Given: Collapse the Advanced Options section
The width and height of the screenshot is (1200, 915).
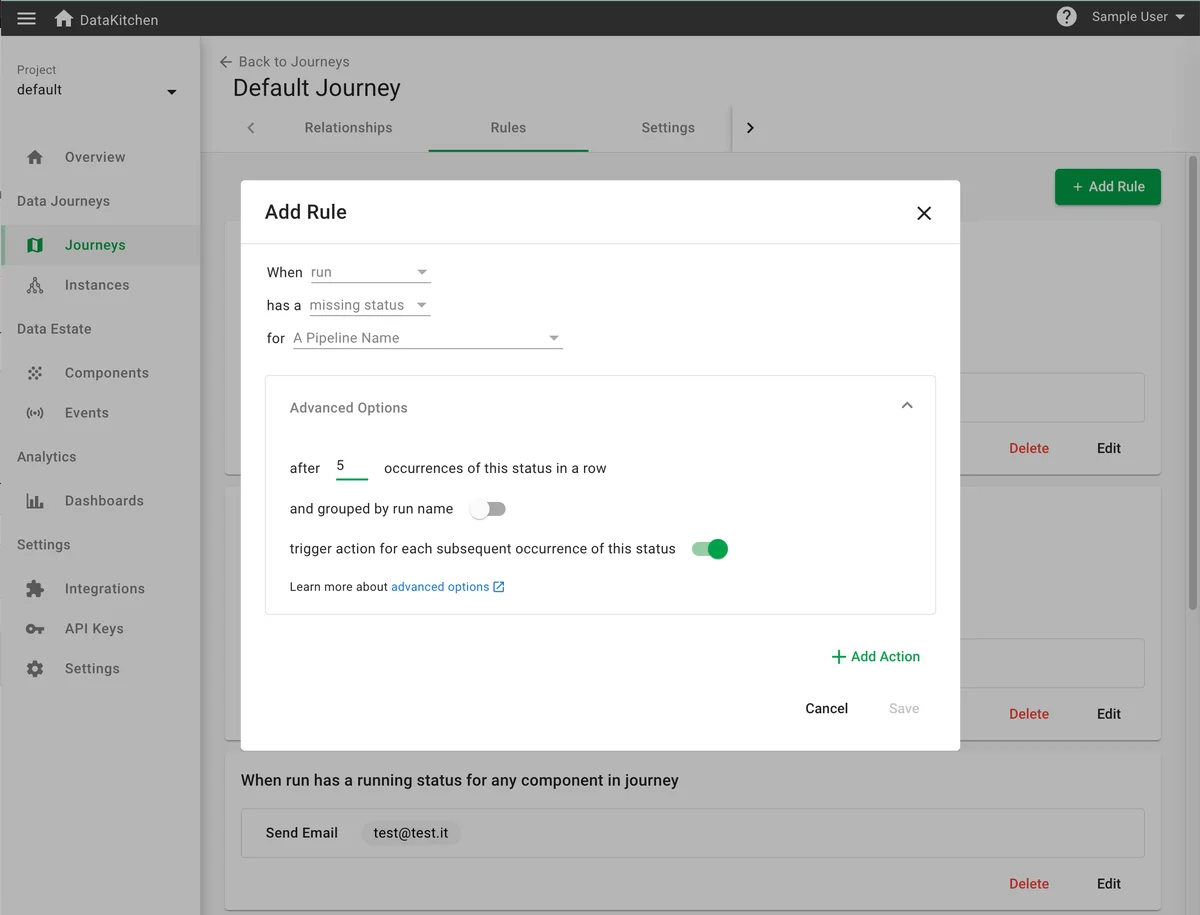Looking at the screenshot, I should tap(907, 405).
